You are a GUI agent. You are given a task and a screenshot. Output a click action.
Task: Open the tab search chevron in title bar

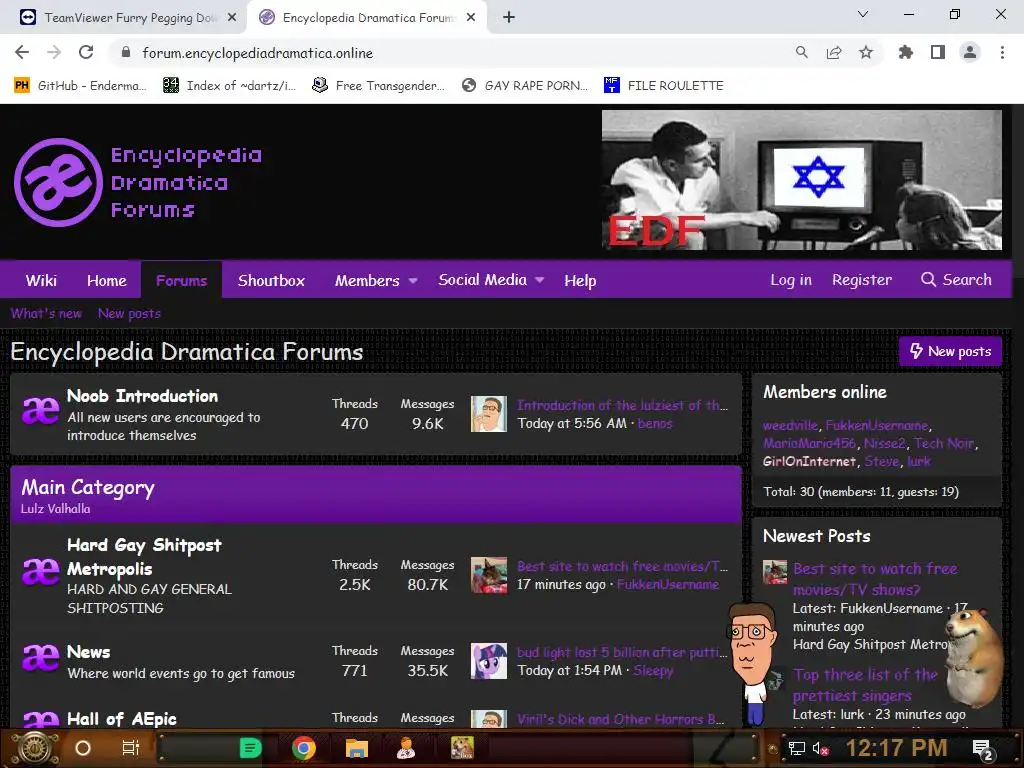(x=863, y=14)
